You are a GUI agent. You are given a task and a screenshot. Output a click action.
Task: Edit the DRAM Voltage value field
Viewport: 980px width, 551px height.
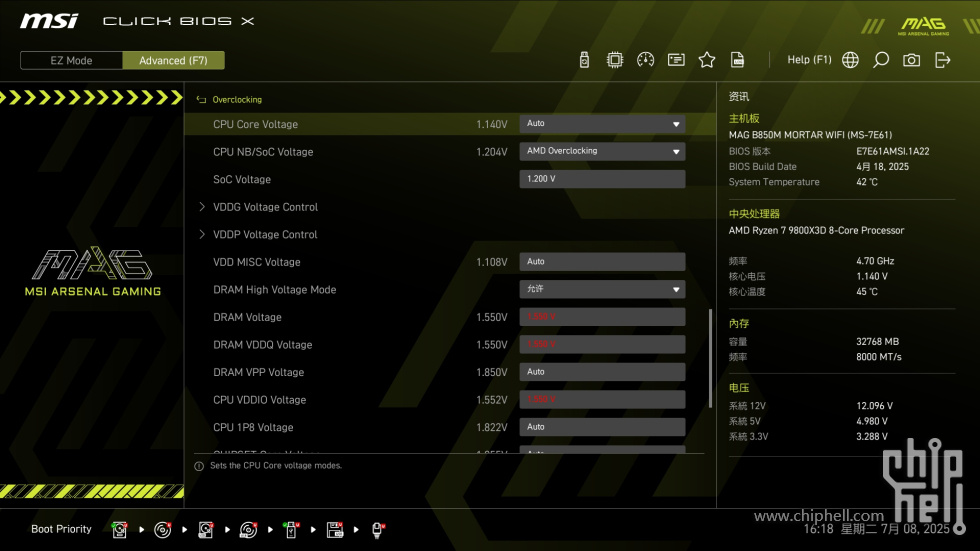(x=602, y=317)
